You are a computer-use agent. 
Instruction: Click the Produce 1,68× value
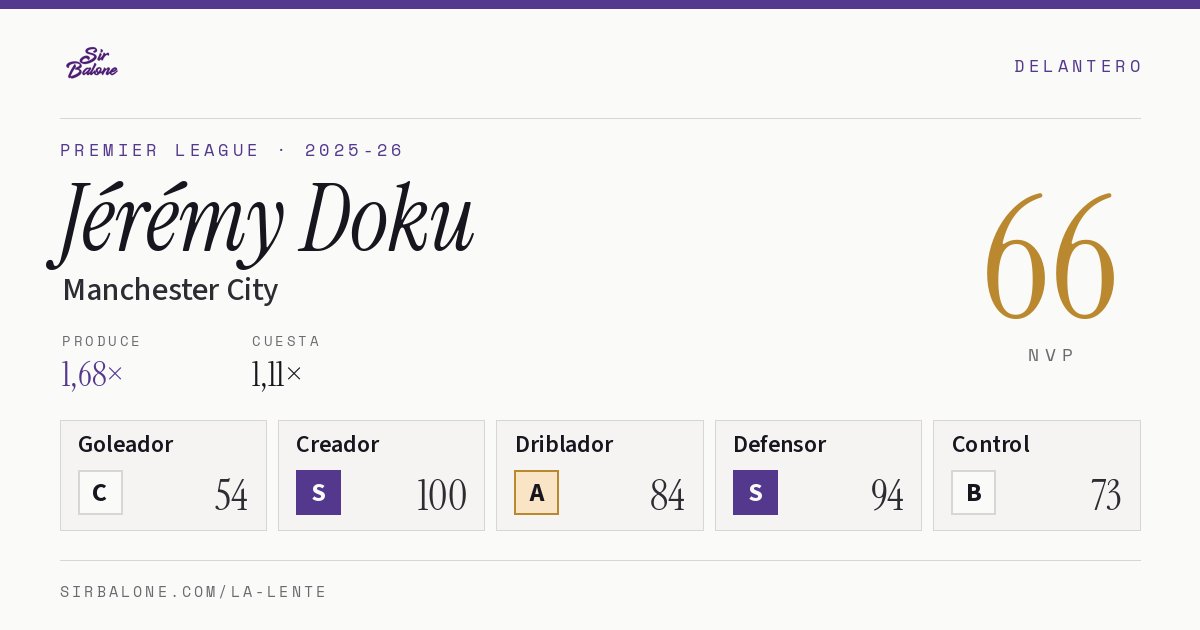point(92,375)
